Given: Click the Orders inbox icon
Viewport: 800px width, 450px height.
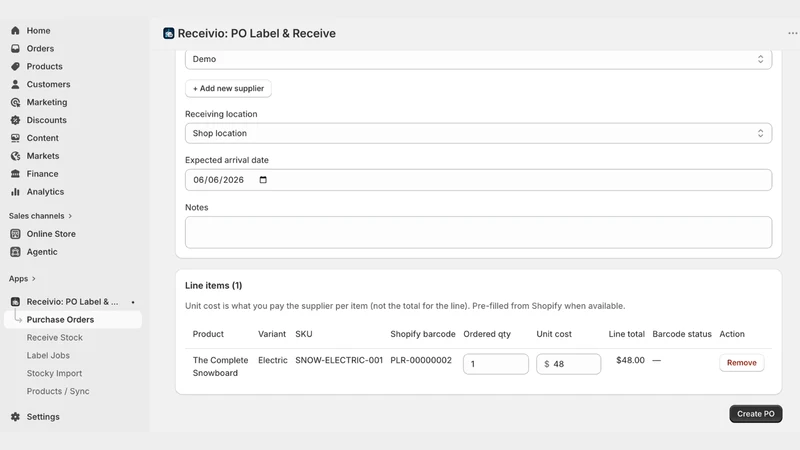Looking at the screenshot, I should click(15, 48).
